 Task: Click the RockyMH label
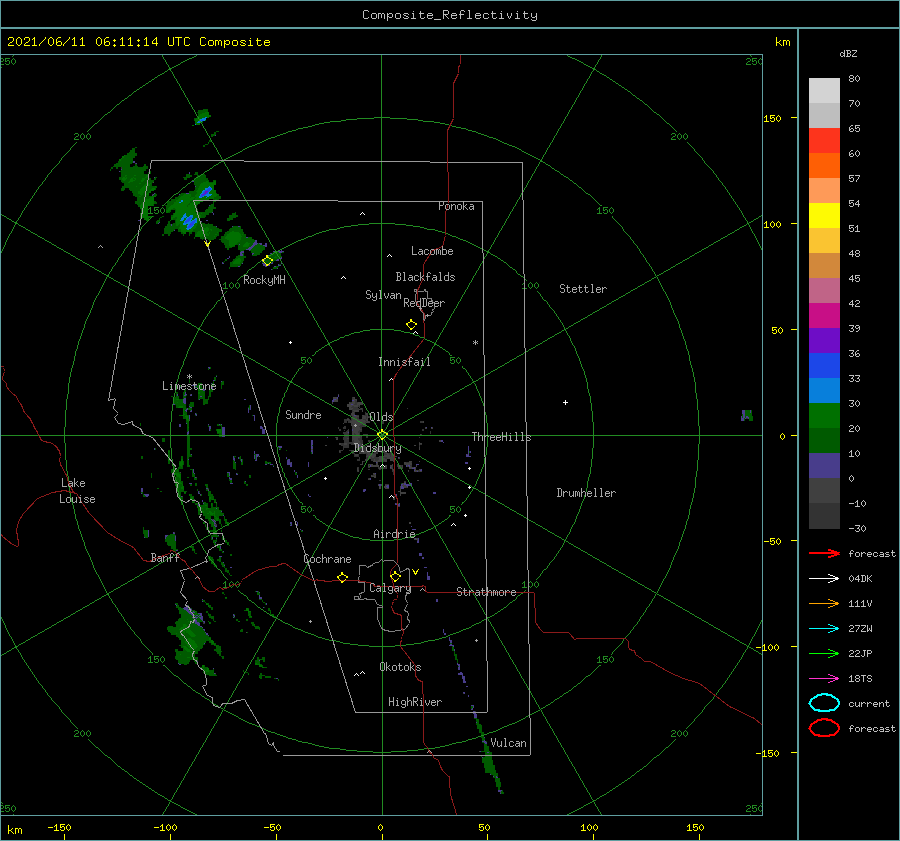(264, 280)
